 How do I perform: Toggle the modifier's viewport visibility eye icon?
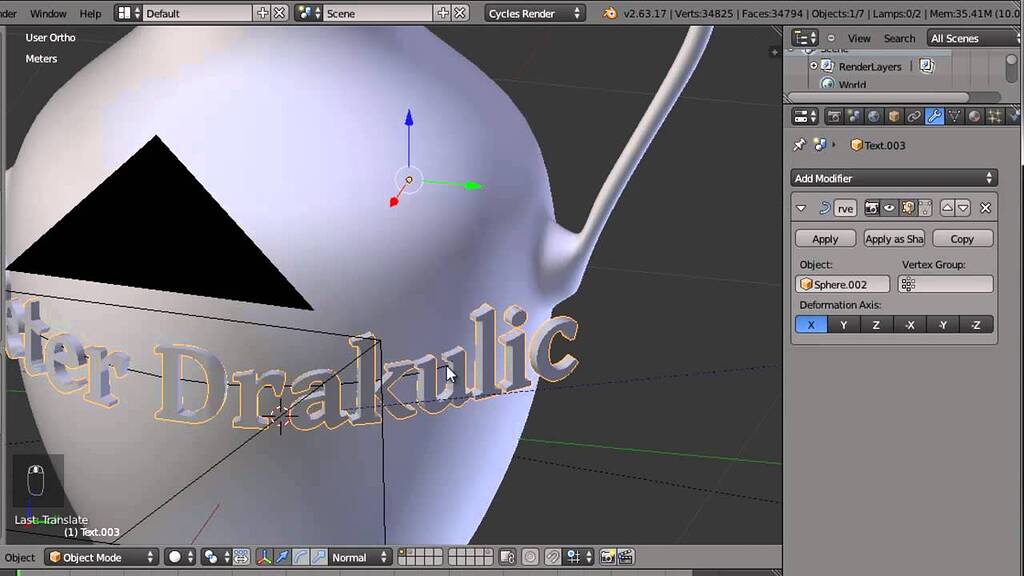(889, 208)
